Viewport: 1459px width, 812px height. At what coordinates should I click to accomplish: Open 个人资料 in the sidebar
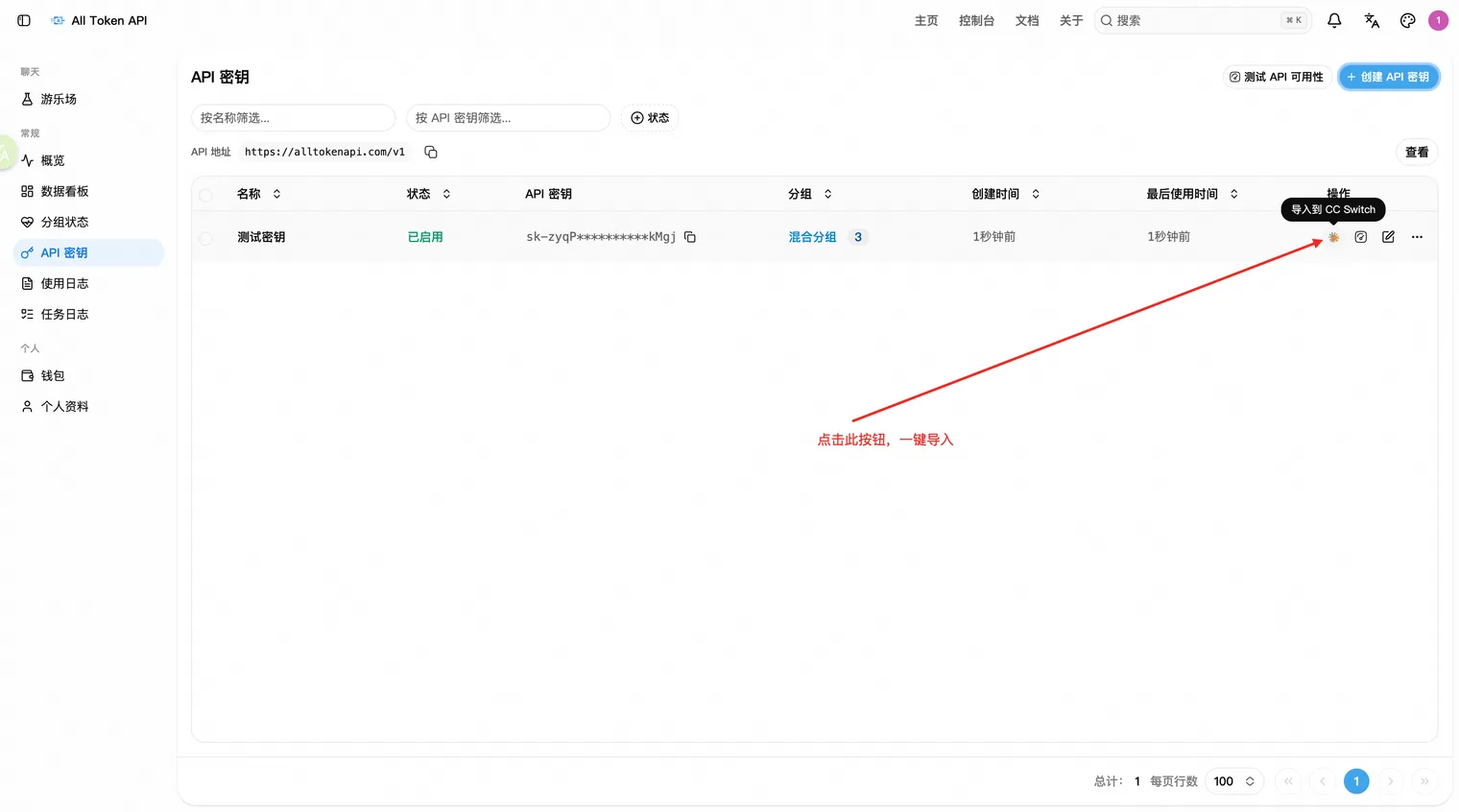[89, 406]
